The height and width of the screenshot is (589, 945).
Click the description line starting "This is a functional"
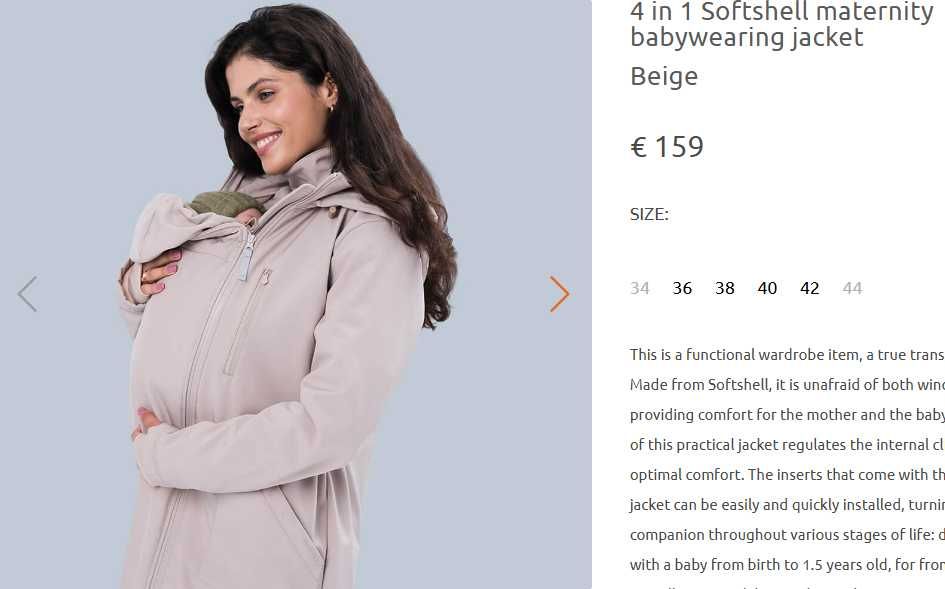point(787,355)
